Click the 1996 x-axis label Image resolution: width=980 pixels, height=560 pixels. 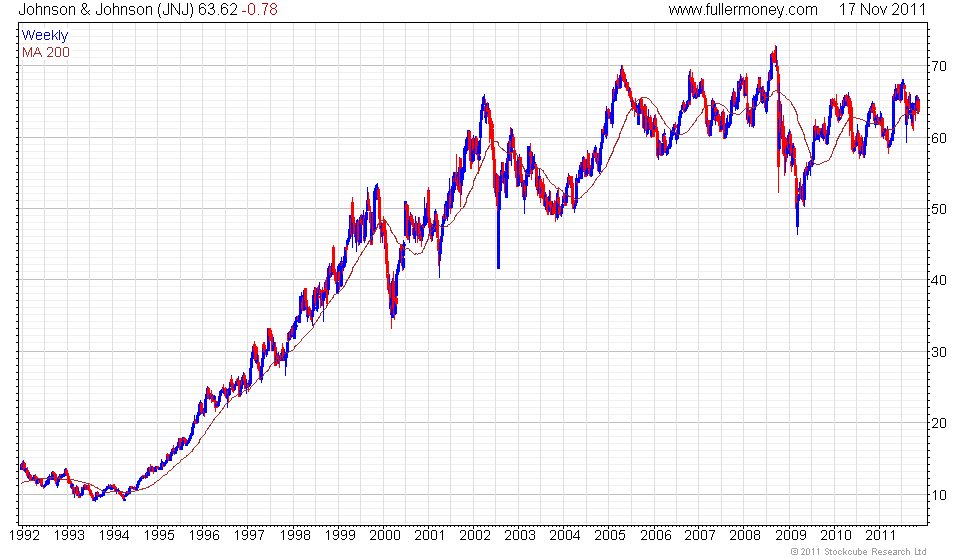point(204,535)
